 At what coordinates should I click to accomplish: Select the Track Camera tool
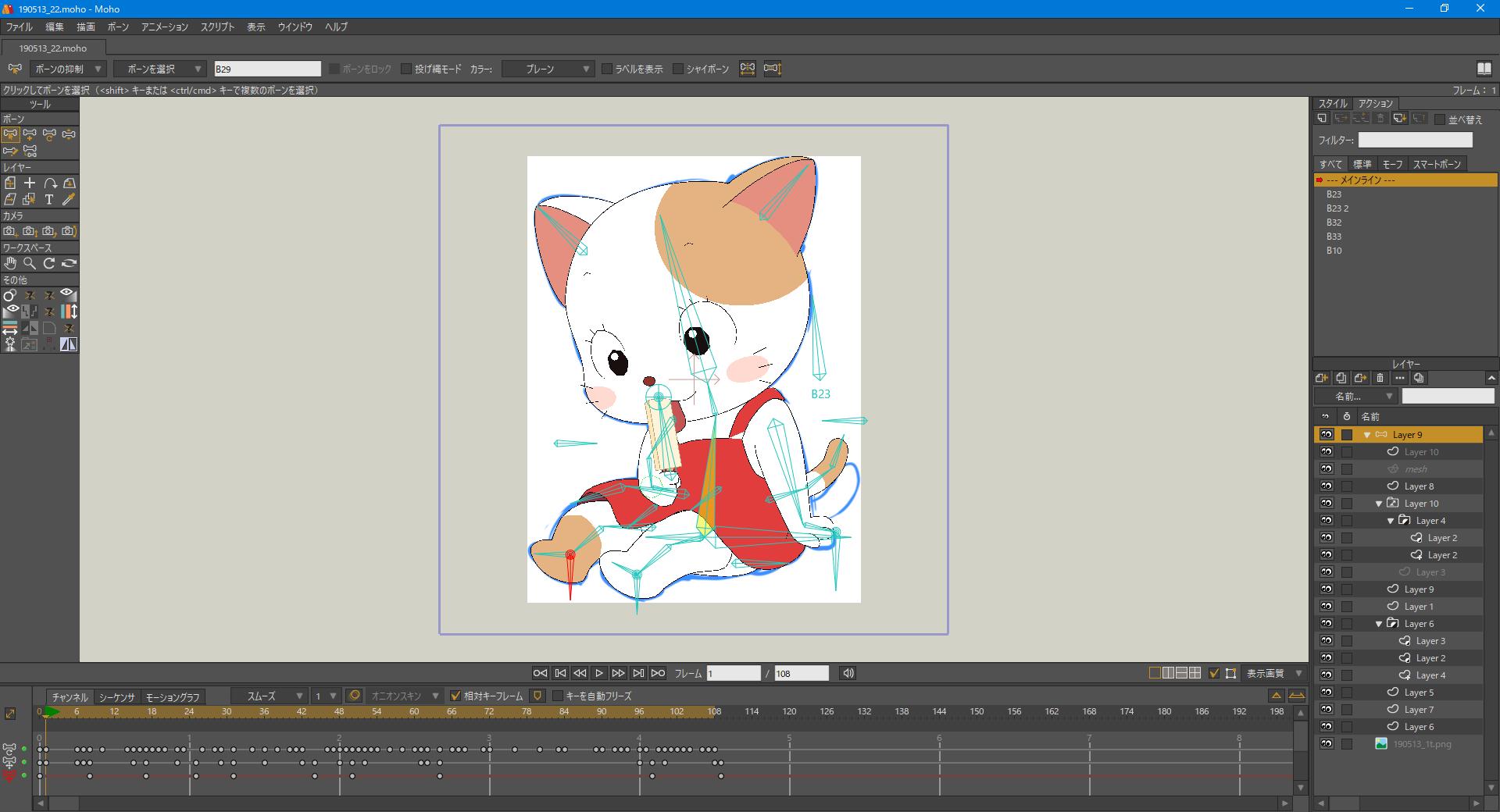pyautogui.click(x=10, y=231)
